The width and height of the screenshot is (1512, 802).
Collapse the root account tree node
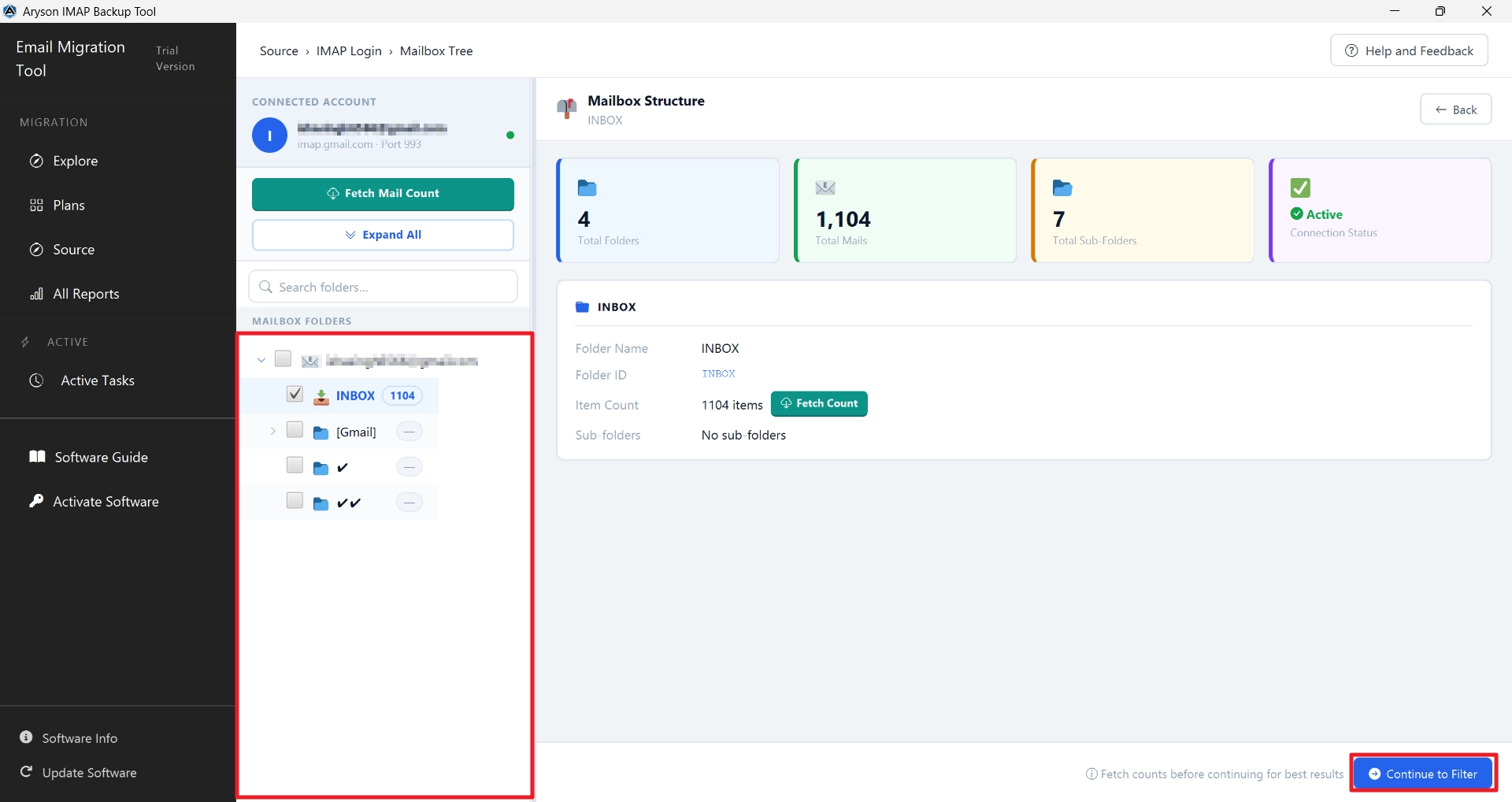(261, 360)
